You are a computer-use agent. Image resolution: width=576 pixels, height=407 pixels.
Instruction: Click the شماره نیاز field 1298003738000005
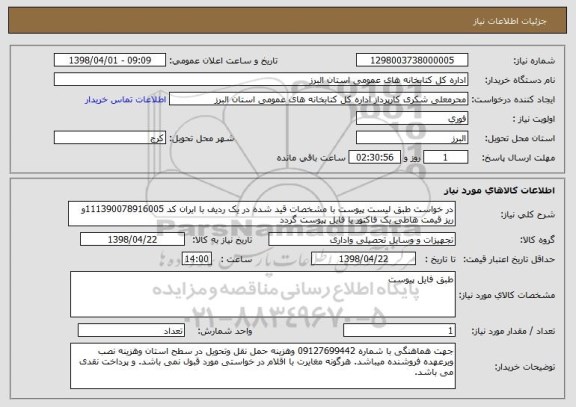[x=412, y=60]
